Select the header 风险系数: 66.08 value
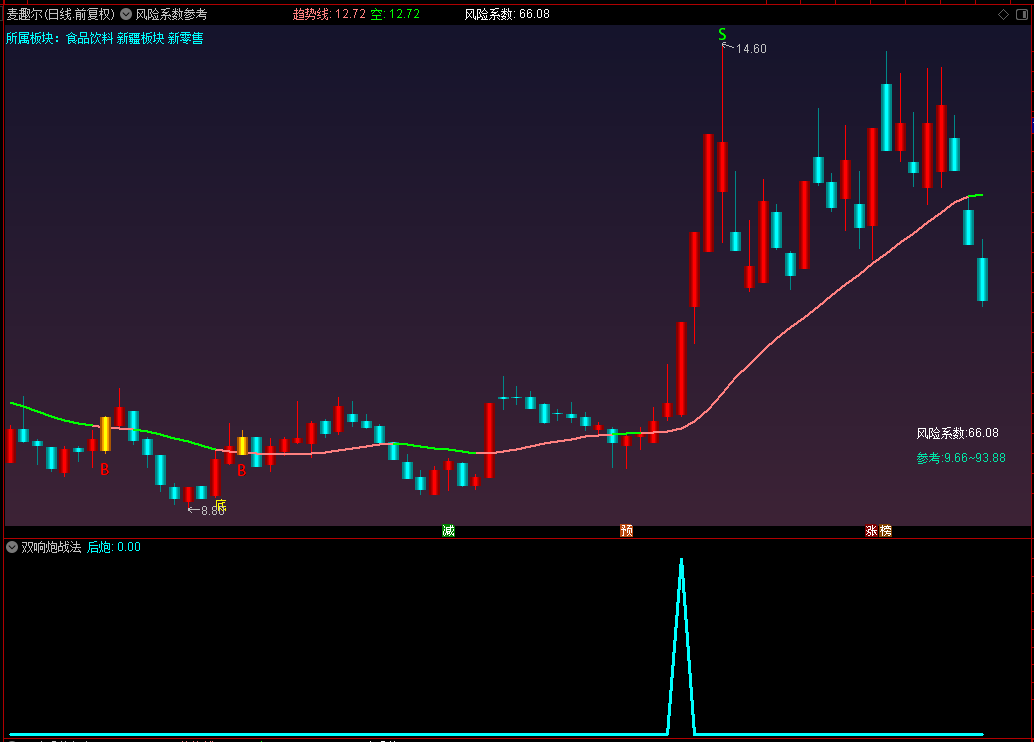Image resolution: width=1034 pixels, height=742 pixels. (507, 14)
